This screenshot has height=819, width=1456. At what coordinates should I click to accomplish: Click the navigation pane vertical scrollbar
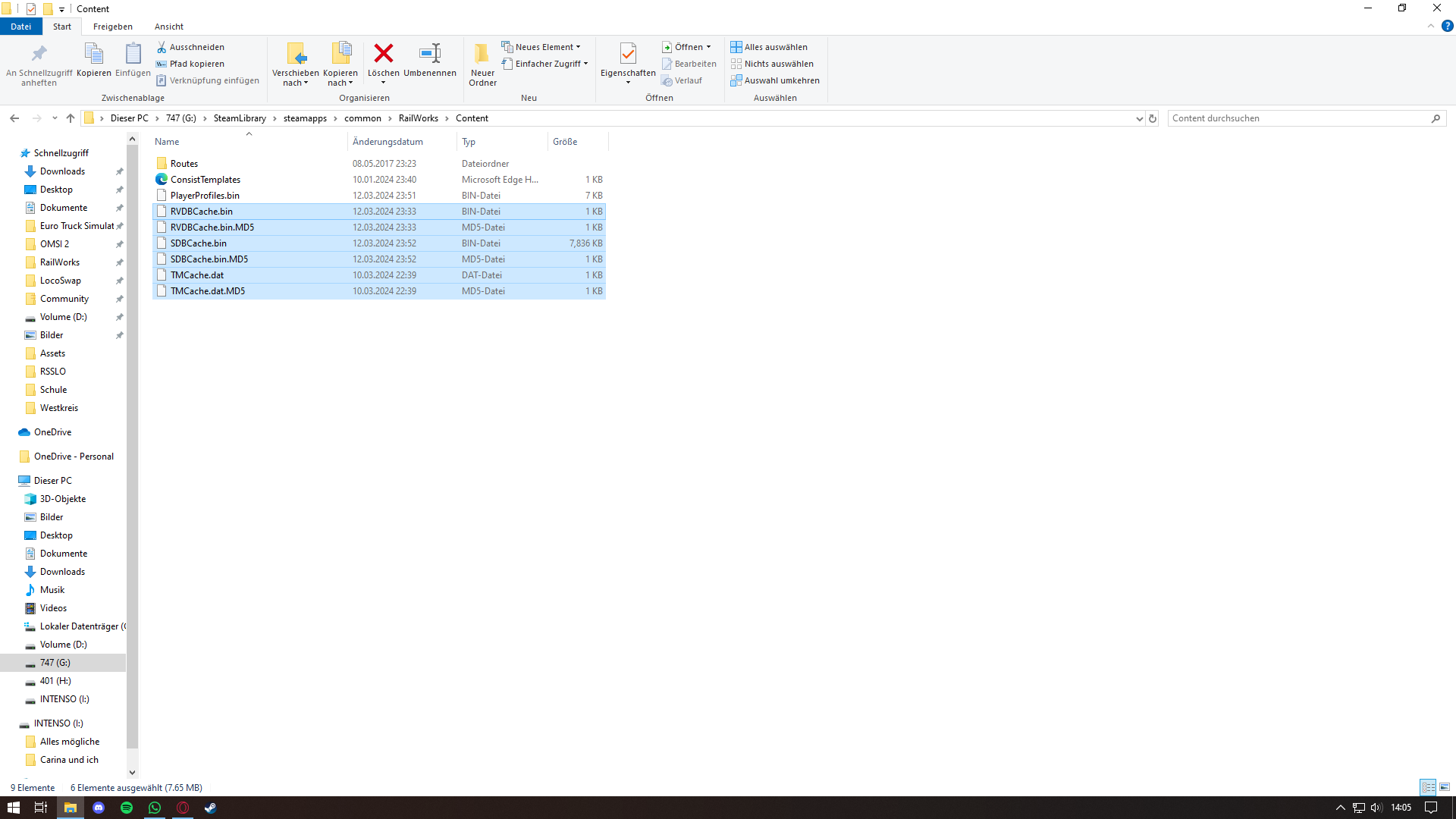point(132,455)
